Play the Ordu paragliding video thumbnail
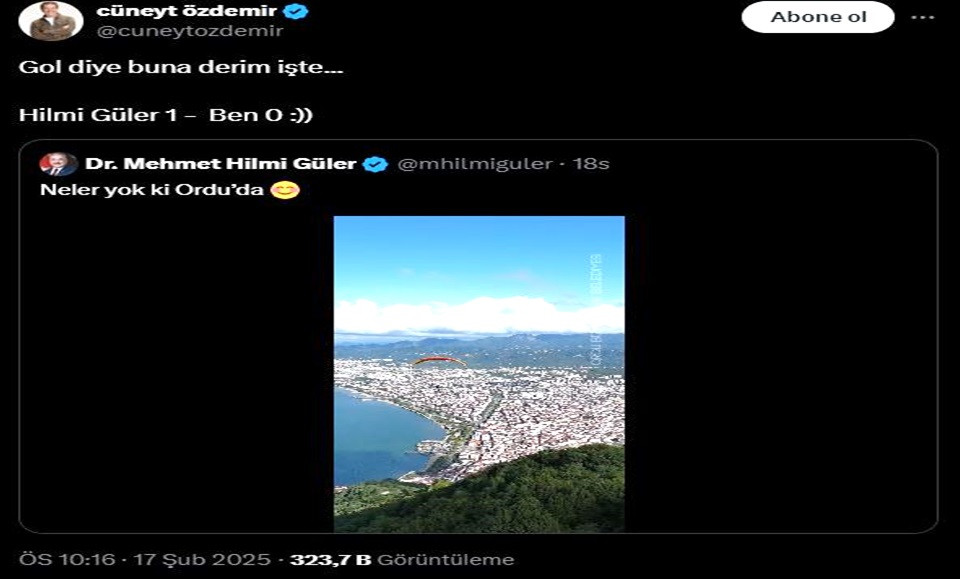 pyautogui.click(x=479, y=374)
